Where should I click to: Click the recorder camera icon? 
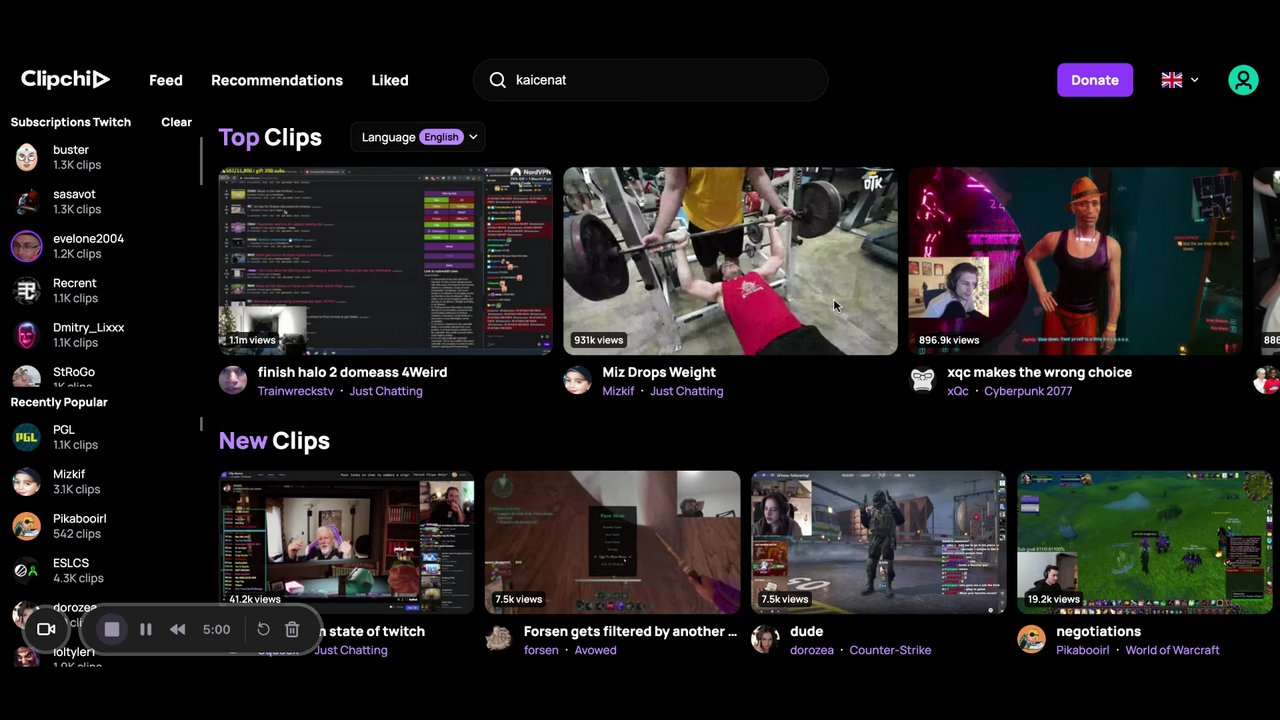click(46, 629)
